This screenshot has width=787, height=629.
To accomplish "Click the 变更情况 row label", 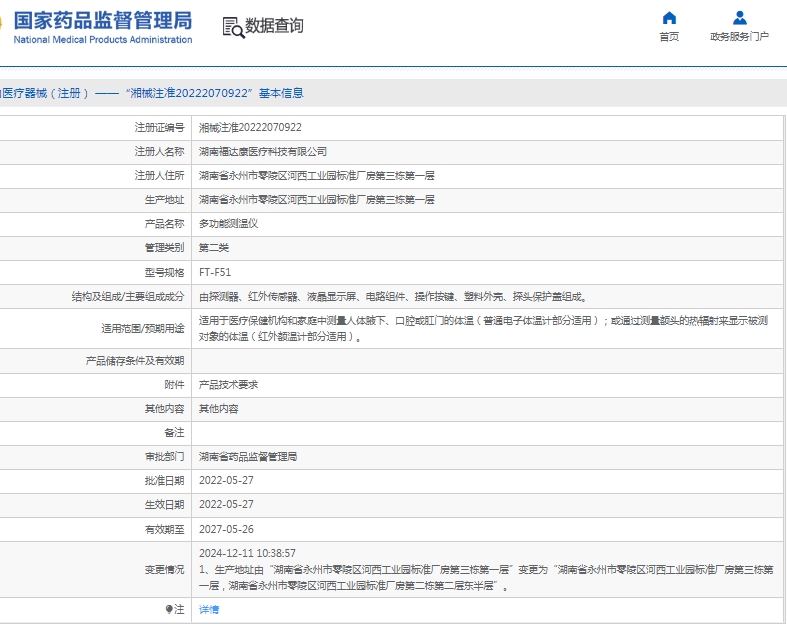I will pyautogui.click(x=165, y=570).
